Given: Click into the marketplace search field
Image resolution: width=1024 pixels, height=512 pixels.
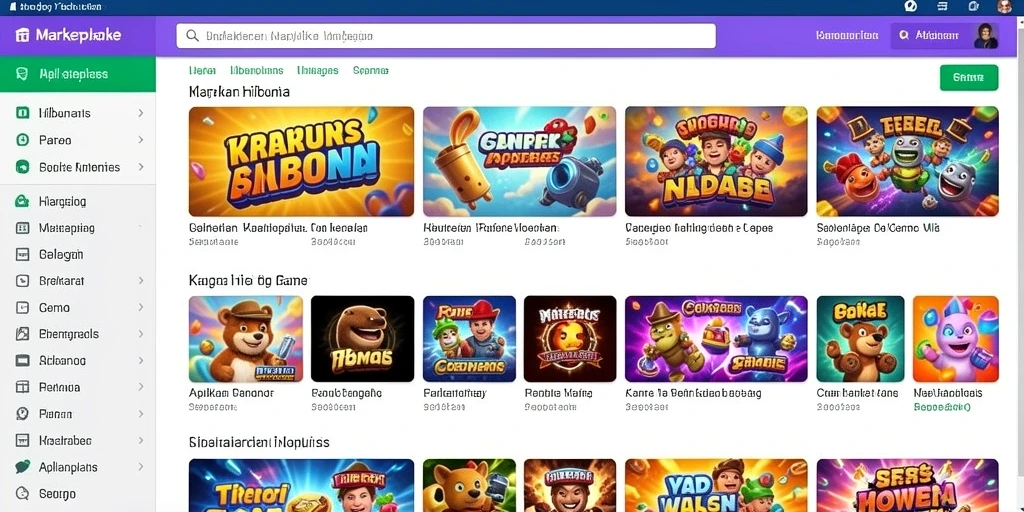Looking at the screenshot, I should pyautogui.click(x=446, y=36).
